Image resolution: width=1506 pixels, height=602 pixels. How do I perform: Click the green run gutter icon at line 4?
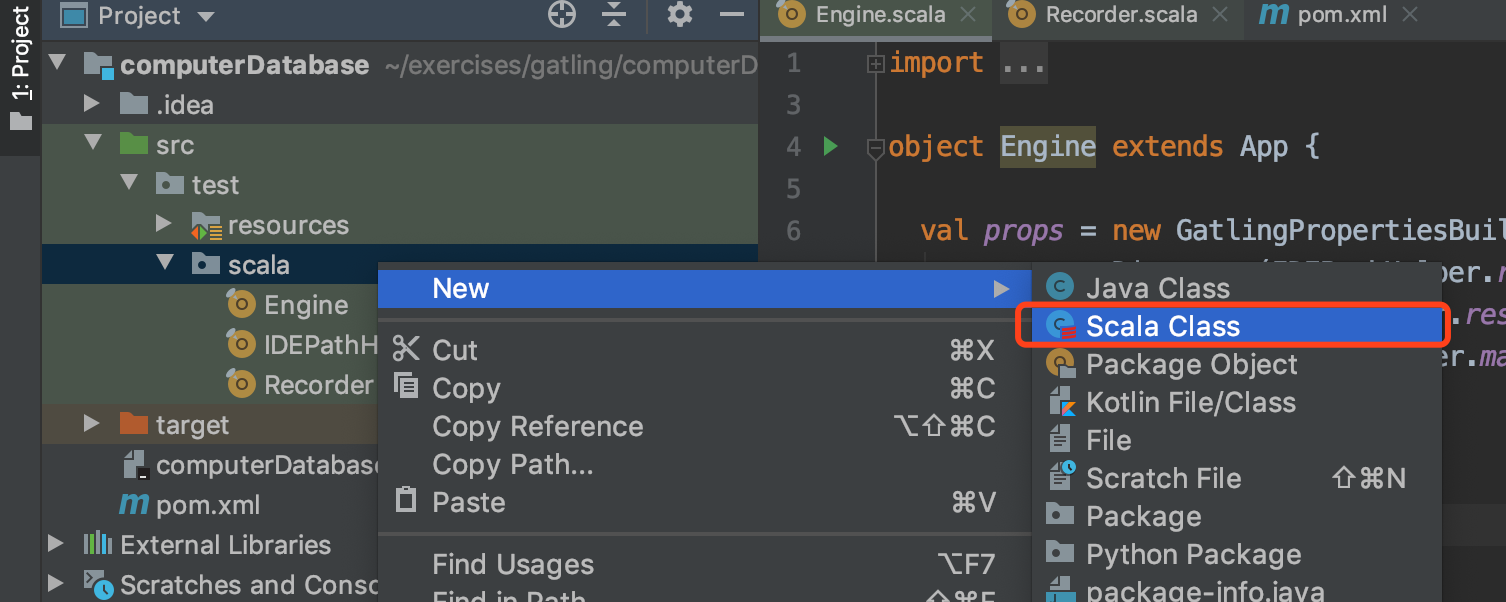(829, 147)
